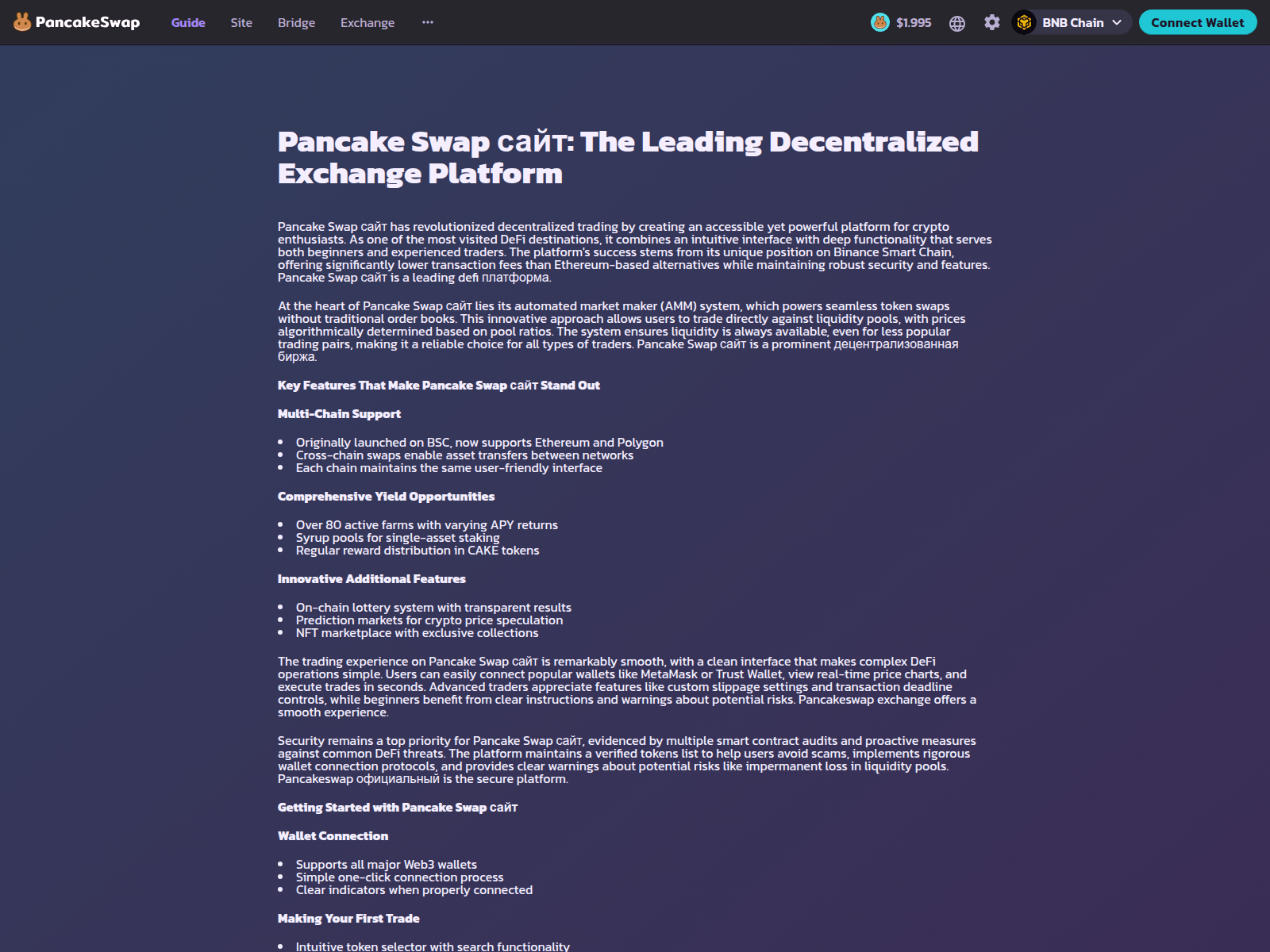This screenshot has width=1270, height=952.
Task: Click 'Regular reward distribution in CAKE tokens'
Action: coord(418,551)
